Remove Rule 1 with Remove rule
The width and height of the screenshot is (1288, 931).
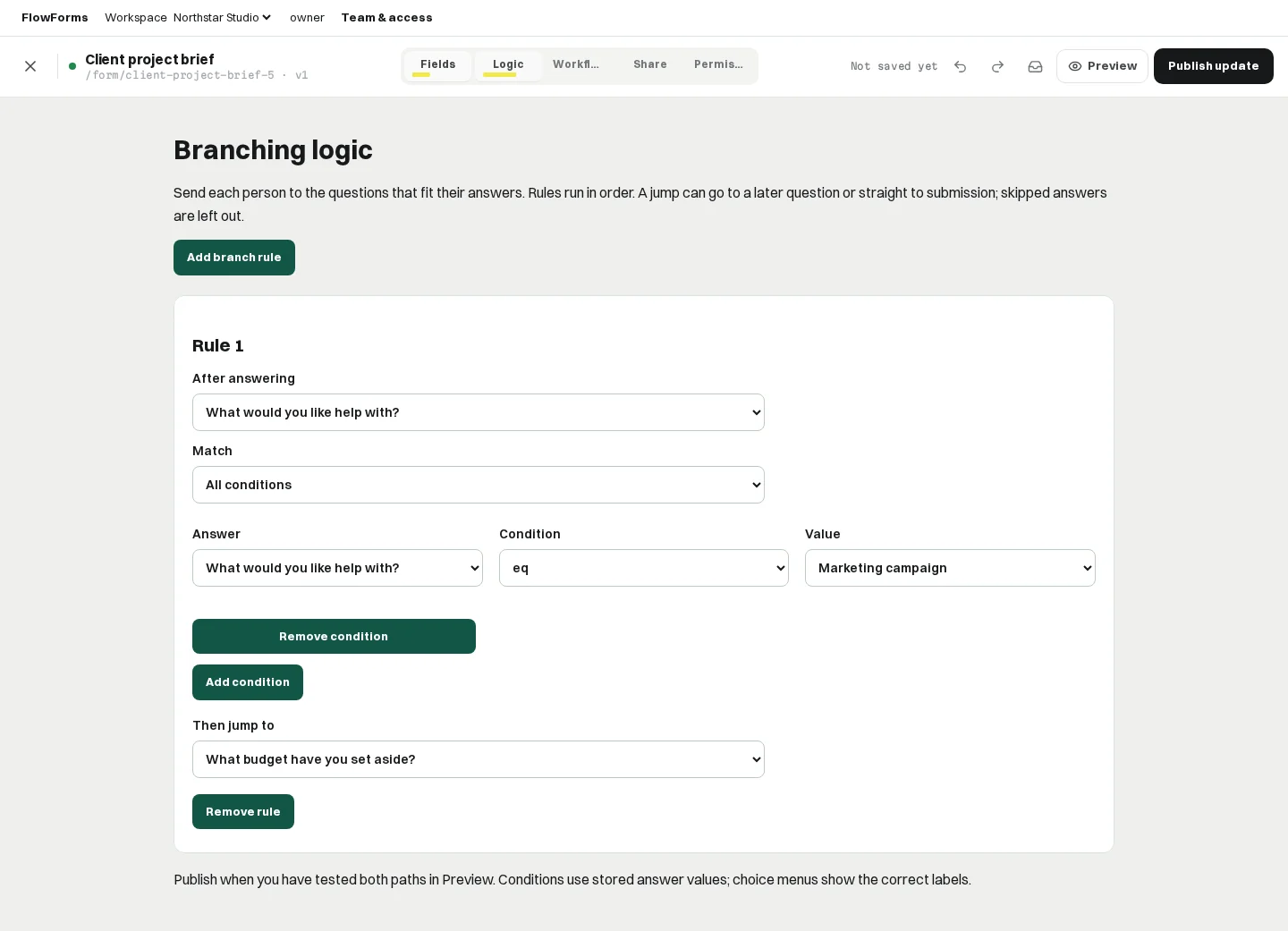(243, 812)
